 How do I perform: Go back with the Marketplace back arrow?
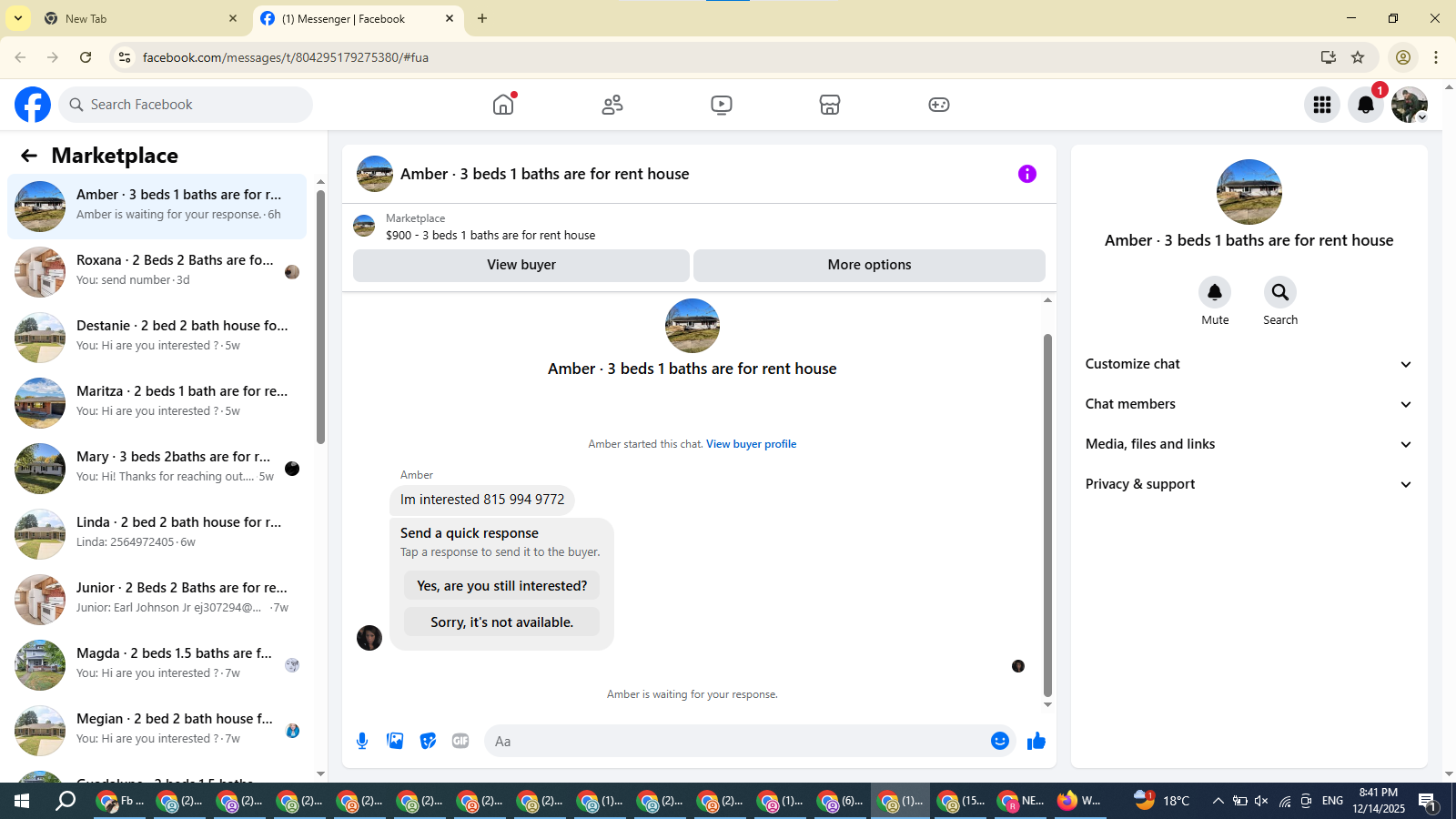click(x=29, y=156)
